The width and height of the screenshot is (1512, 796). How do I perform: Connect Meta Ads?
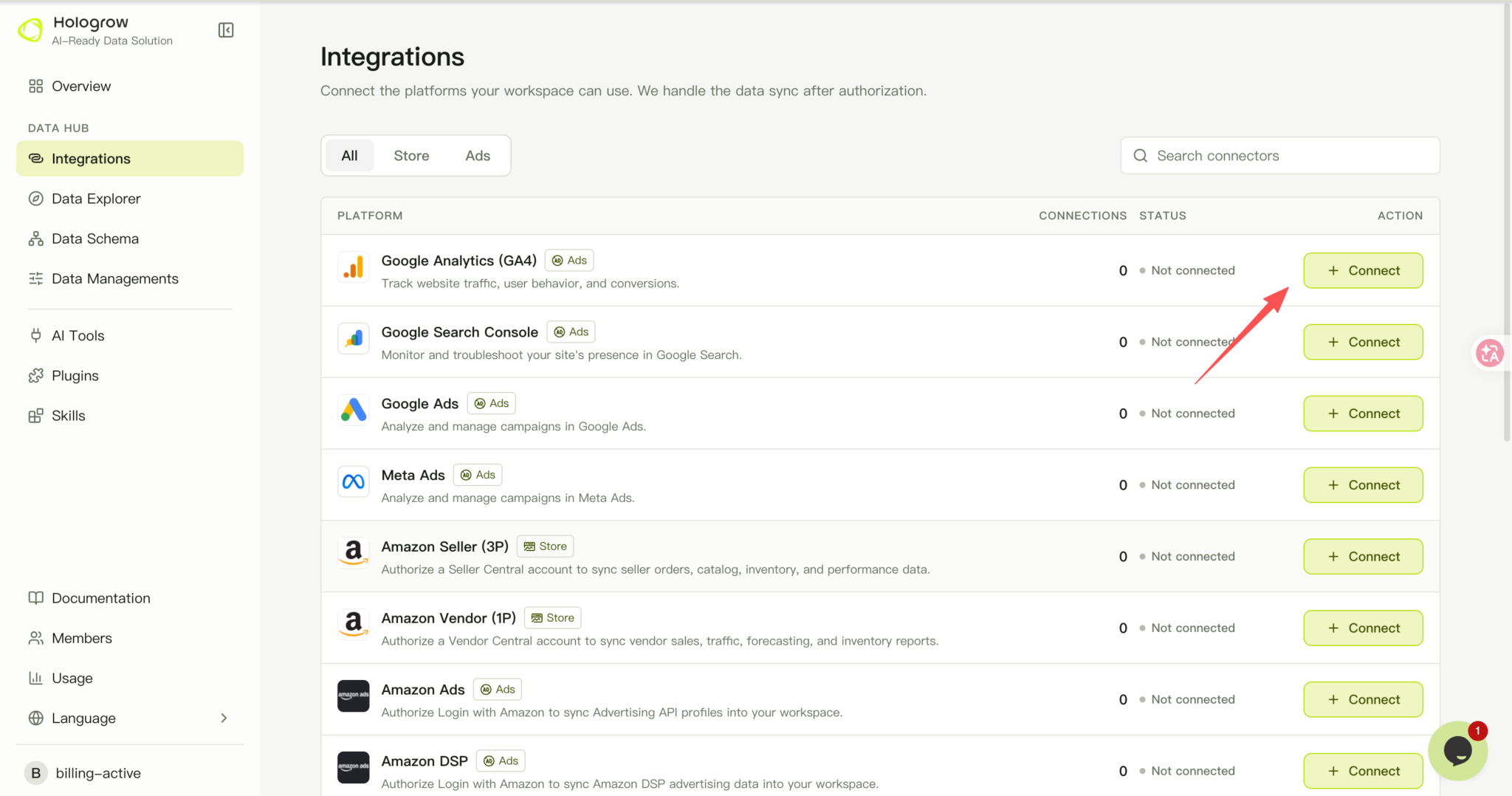(1363, 485)
